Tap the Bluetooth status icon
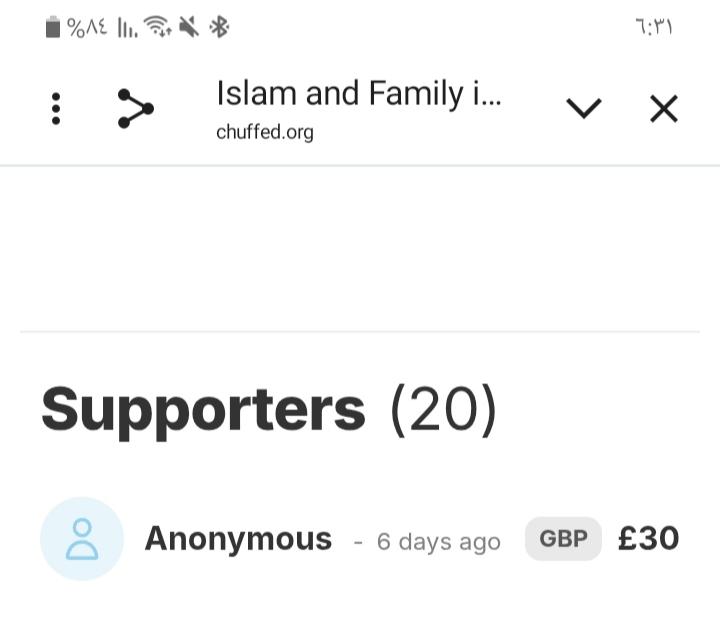Image resolution: width=720 pixels, height=617 pixels. [x=219, y=27]
